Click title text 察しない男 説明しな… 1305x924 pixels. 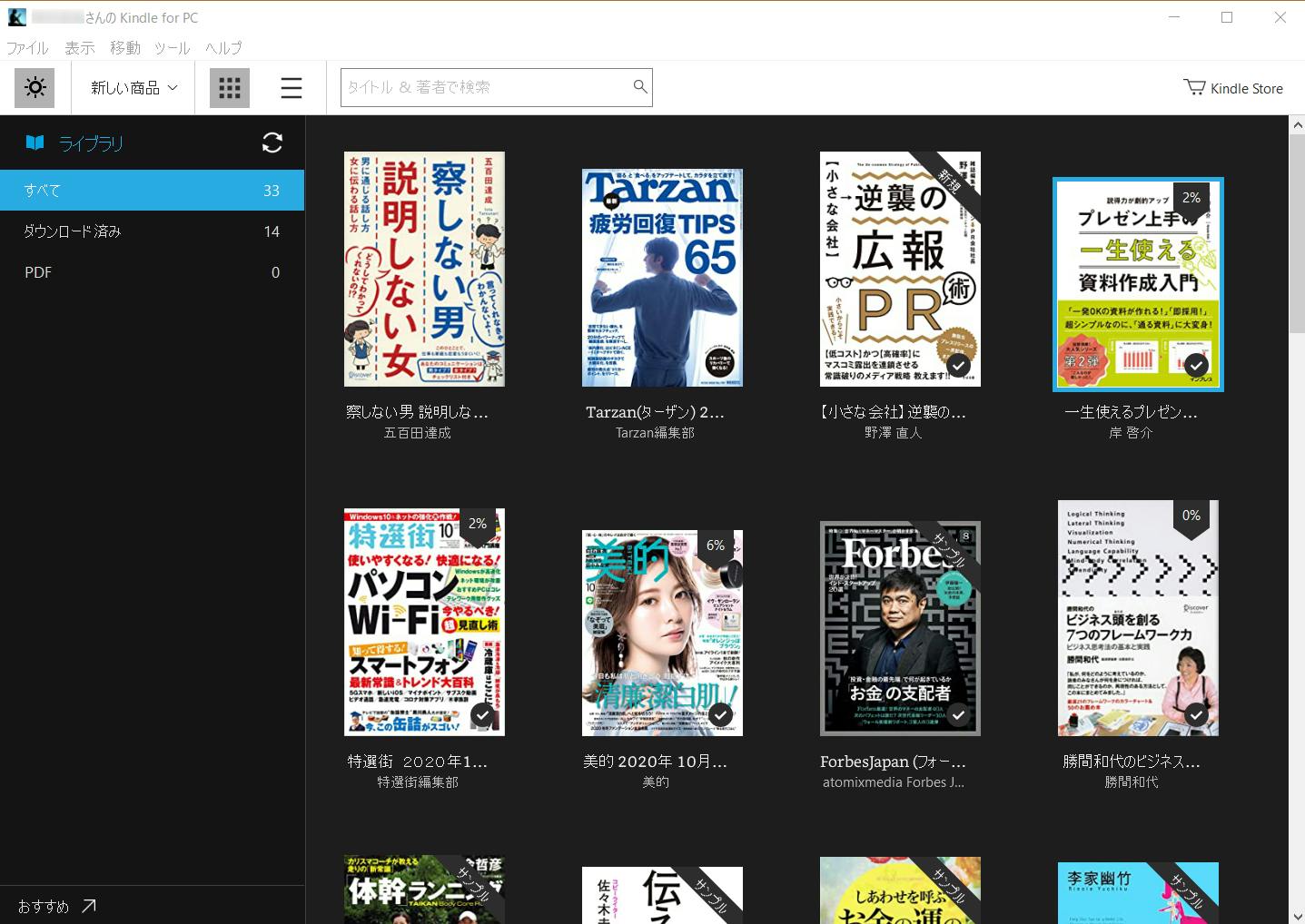418,412
